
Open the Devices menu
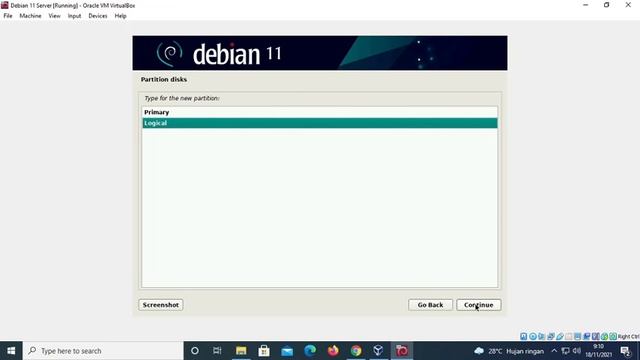pyautogui.click(x=98, y=16)
